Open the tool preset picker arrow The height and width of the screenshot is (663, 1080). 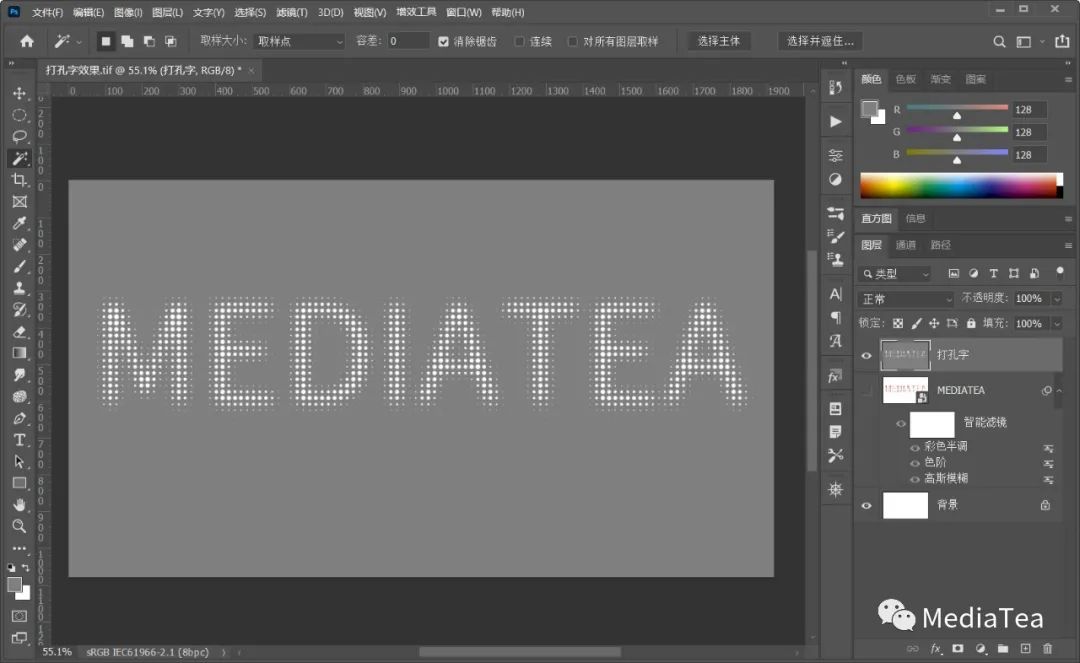(x=79, y=42)
